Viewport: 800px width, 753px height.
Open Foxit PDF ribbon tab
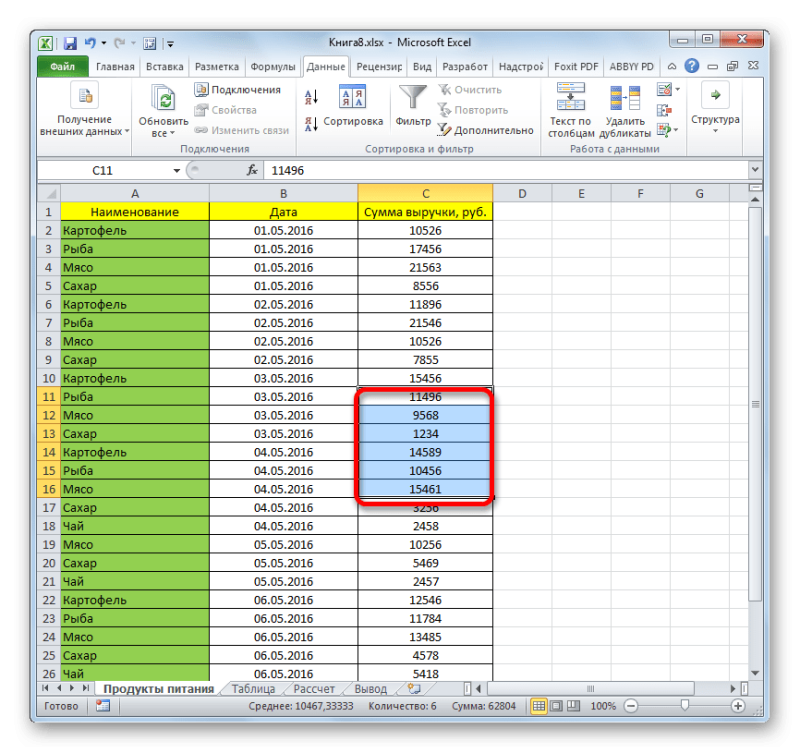click(576, 67)
